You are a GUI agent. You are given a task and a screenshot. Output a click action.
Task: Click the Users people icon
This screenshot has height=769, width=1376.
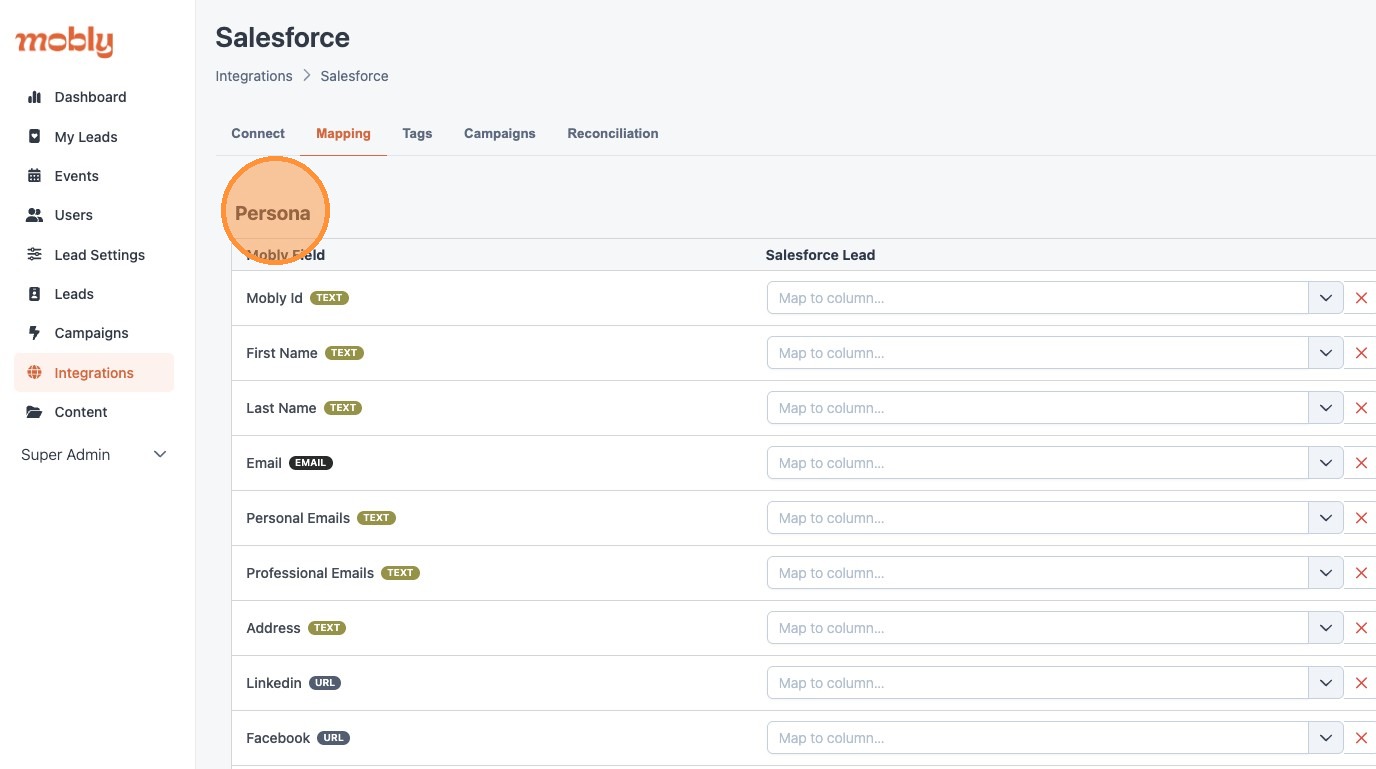coord(35,215)
